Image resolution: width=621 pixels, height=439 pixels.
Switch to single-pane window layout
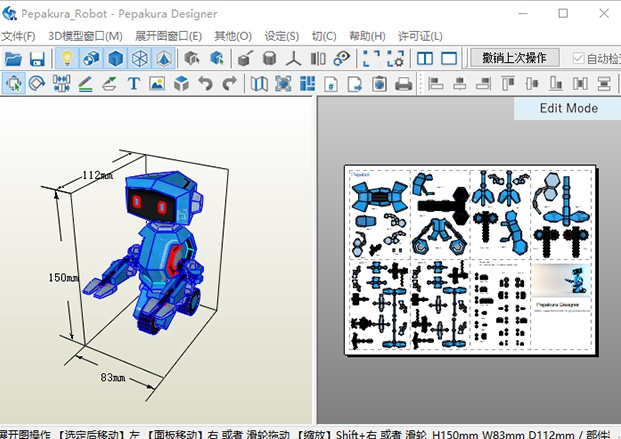point(449,59)
